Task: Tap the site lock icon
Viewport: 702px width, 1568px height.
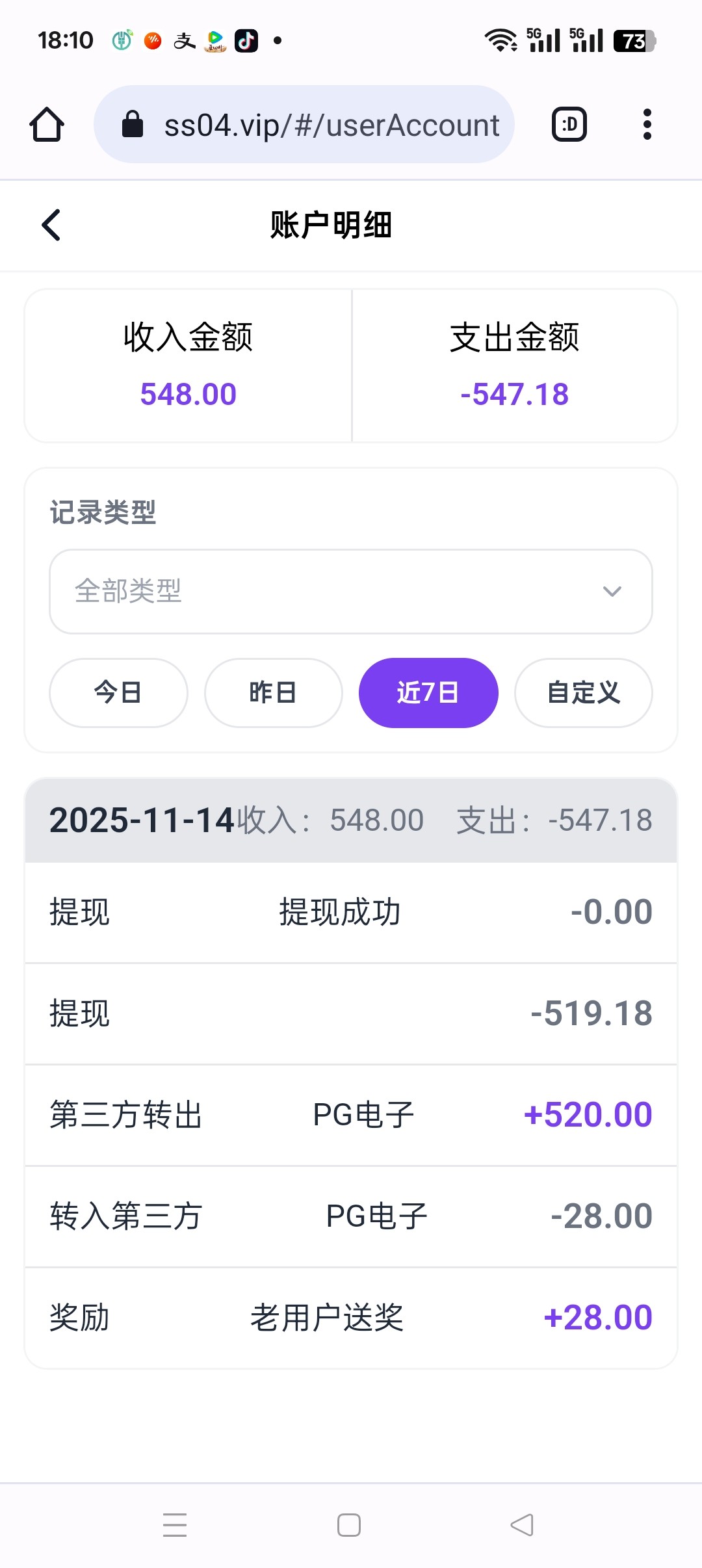Action: (x=133, y=124)
